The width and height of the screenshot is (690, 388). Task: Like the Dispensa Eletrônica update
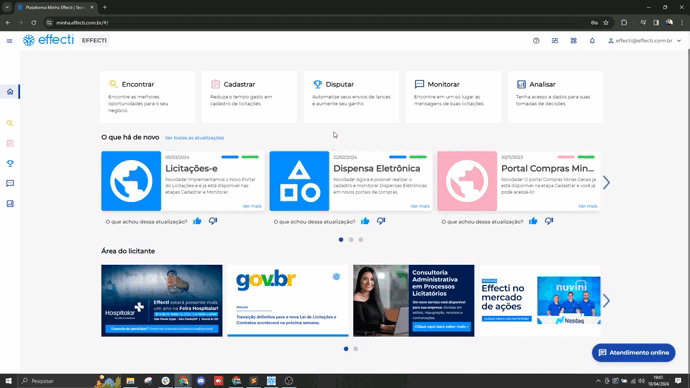coord(365,221)
